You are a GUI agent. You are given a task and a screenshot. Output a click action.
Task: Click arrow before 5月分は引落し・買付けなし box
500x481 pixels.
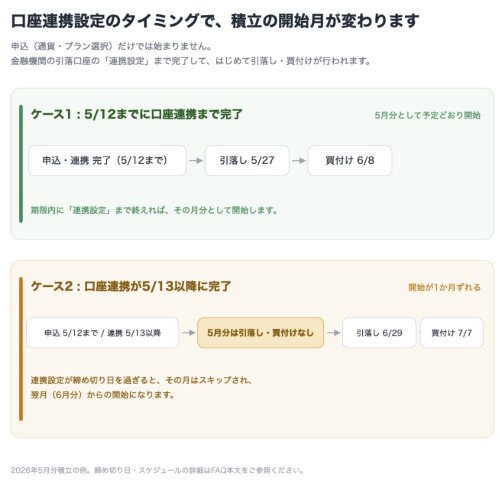(188, 333)
